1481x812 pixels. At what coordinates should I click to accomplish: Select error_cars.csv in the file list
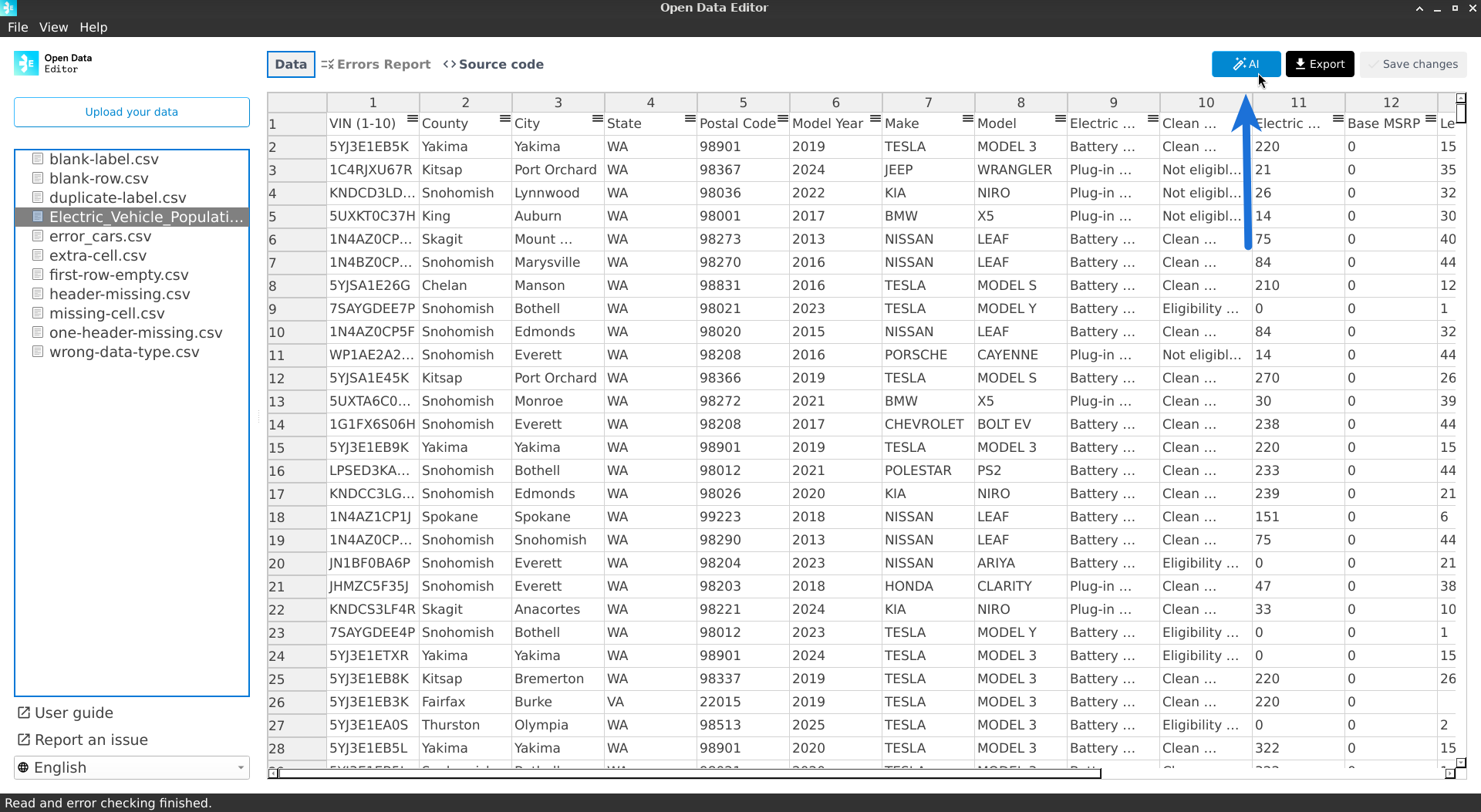click(x=100, y=236)
